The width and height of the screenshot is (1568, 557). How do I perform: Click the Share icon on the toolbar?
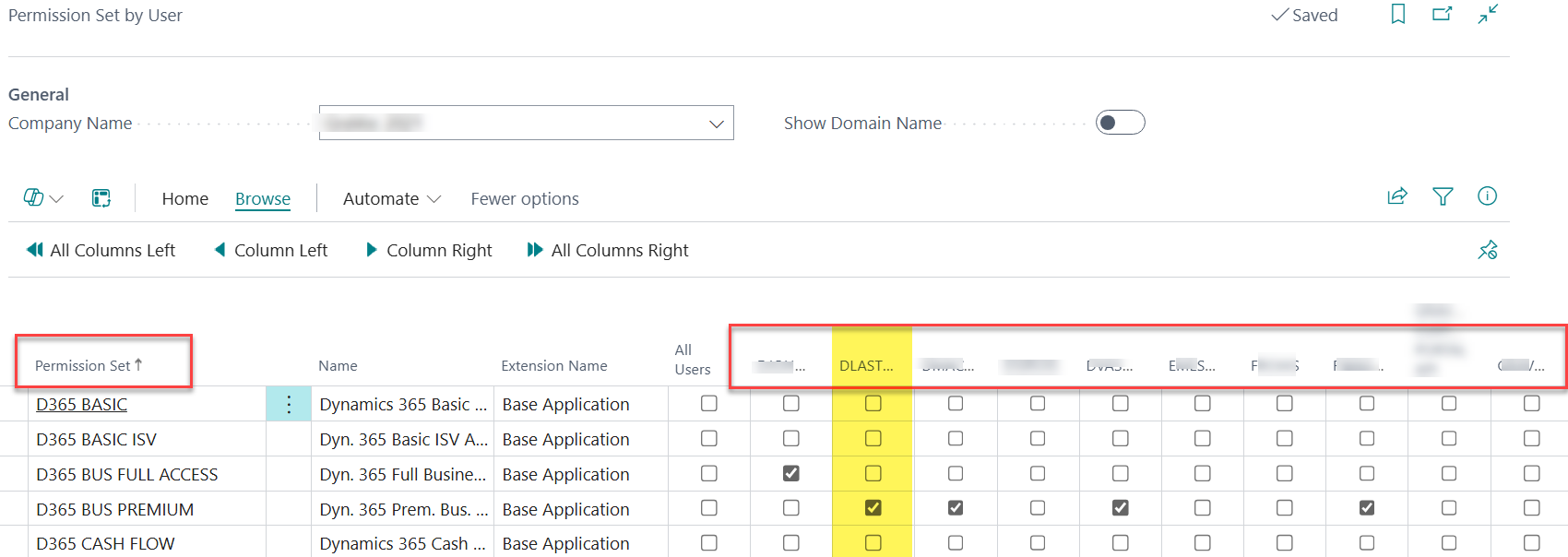(x=1397, y=196)
